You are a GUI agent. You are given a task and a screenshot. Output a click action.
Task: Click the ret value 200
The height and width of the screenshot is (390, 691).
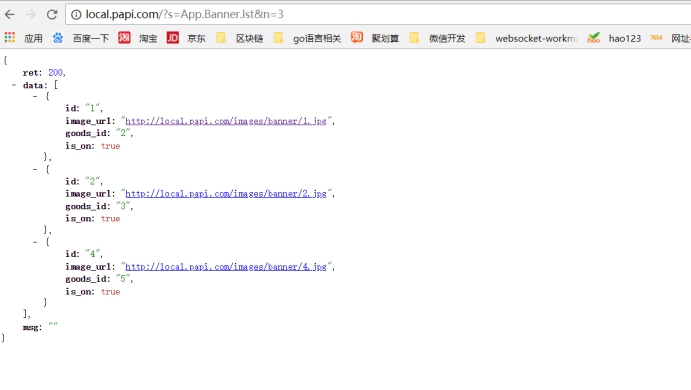click(55, 73)
